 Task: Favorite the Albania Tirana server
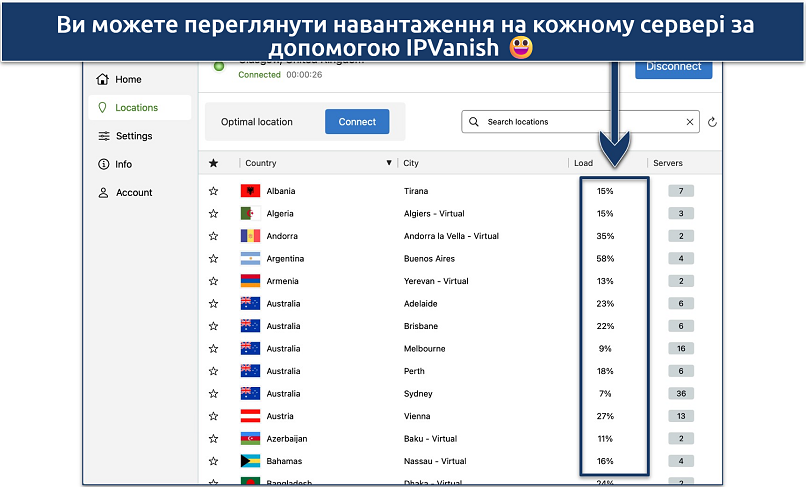click(x=213, y=191)
